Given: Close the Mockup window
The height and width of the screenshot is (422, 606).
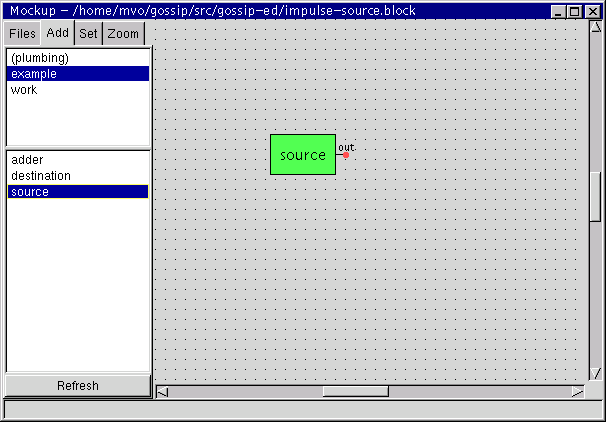Looking at the screenshot, I should tap(592, 11).
